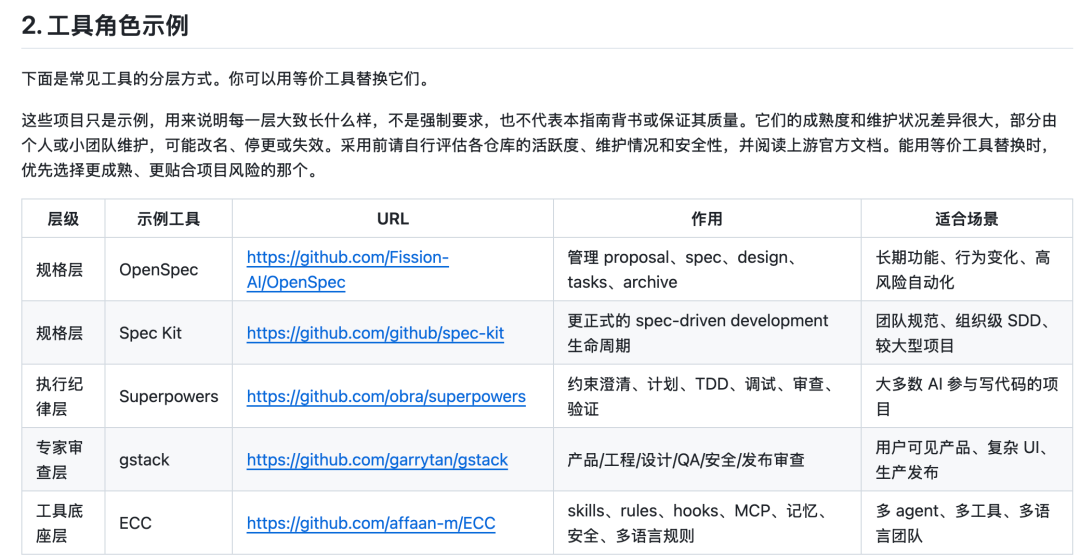The height and width of the screenshot is (560, 1080).
Task: Click the '作用' column header
Action: (x=707, y=218)
